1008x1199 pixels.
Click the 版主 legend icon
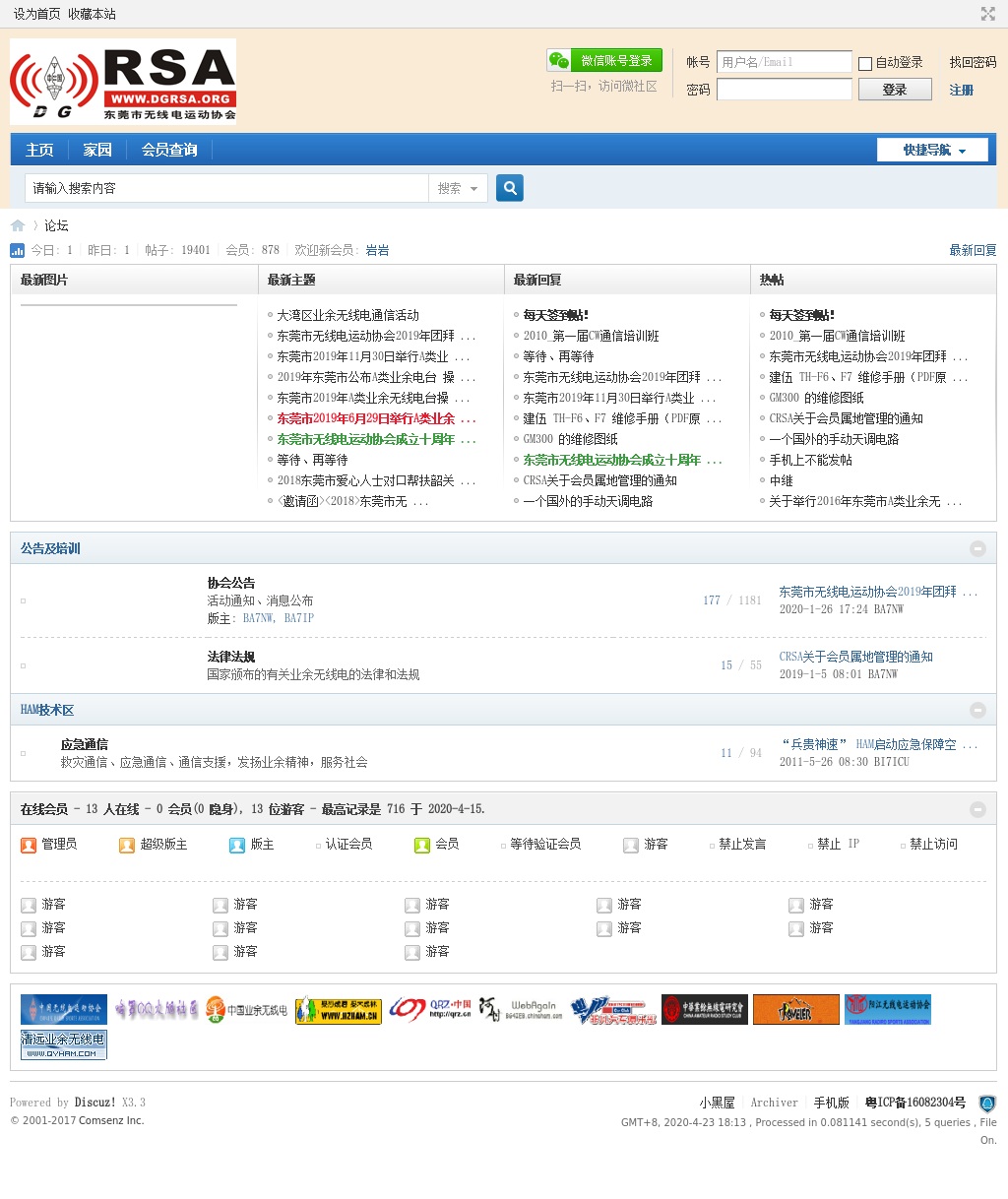click(x=237, y=845)
